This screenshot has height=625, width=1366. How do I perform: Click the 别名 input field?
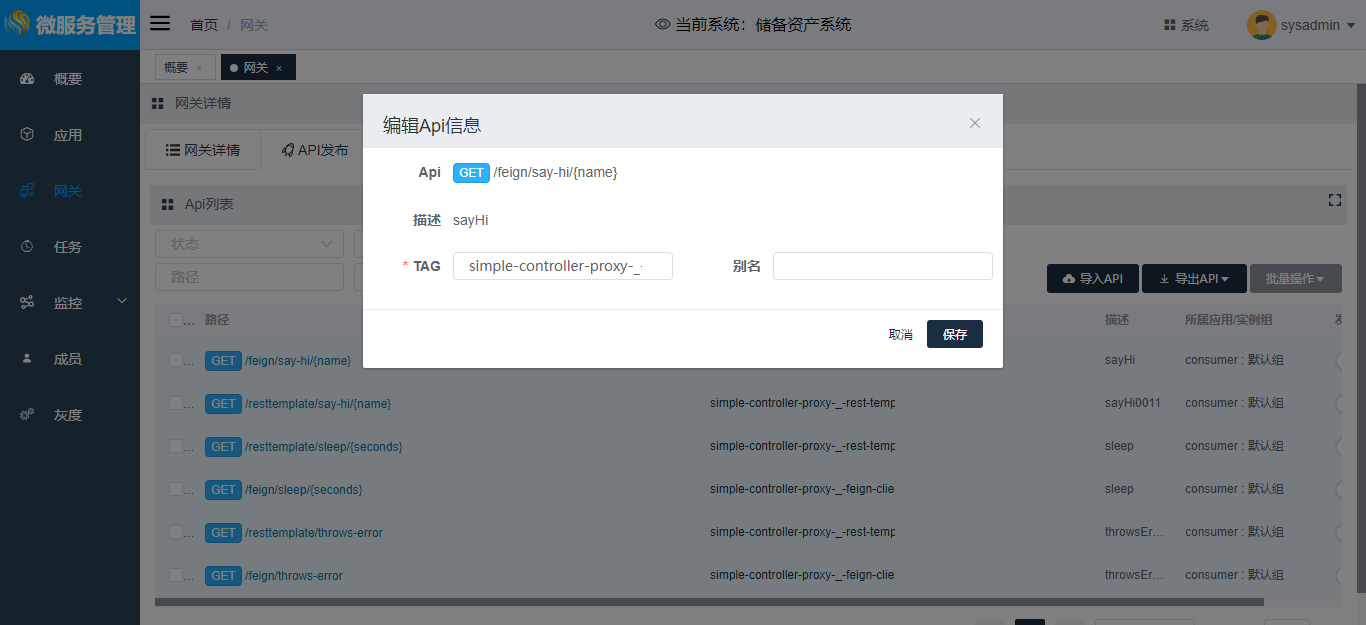882,266
